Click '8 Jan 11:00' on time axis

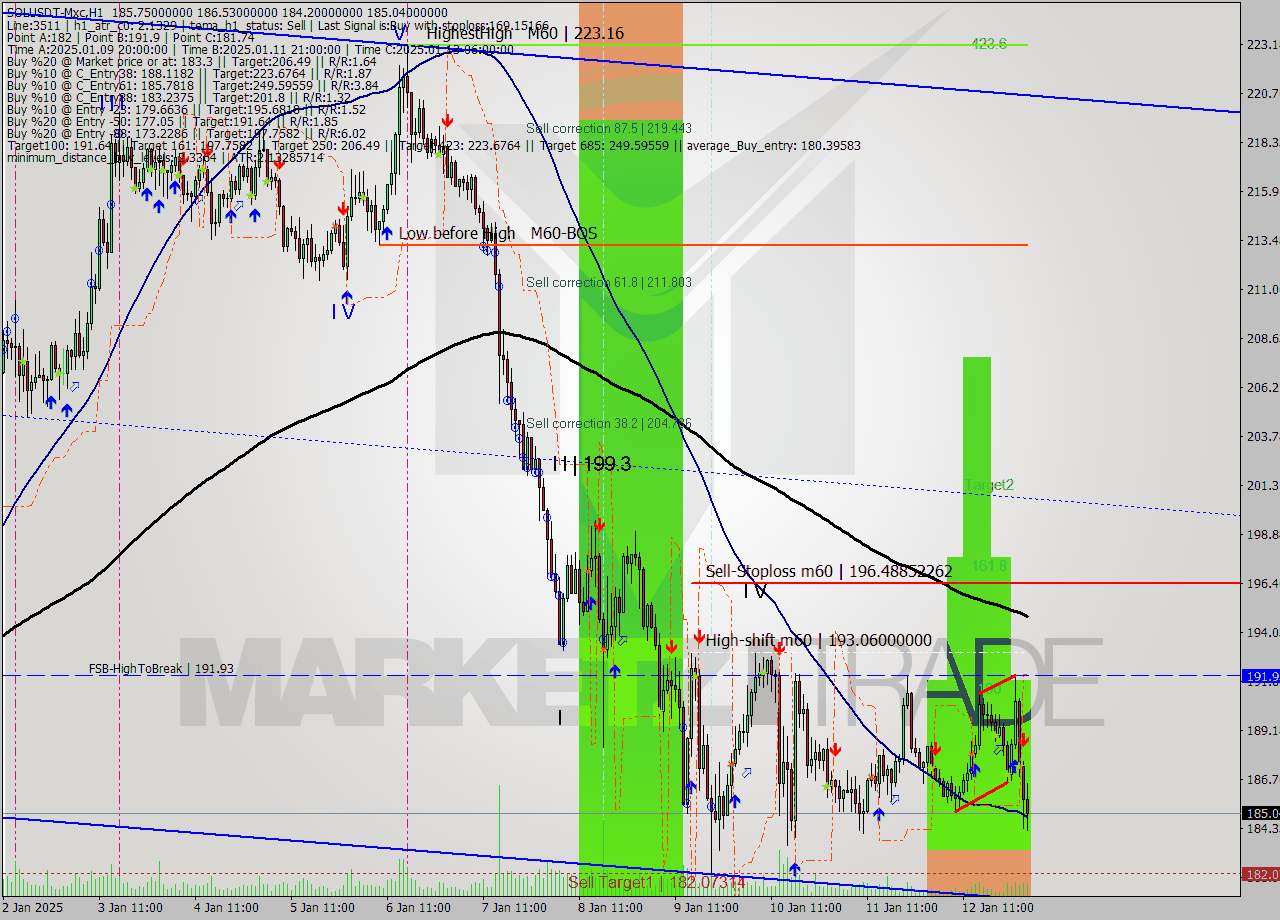click(610, 908)
